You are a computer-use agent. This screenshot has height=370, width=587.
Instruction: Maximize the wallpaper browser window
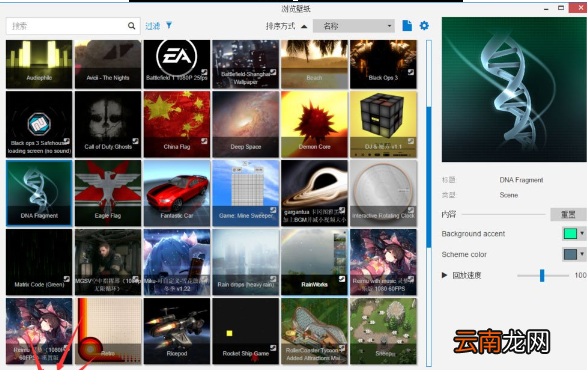(561, 7)
